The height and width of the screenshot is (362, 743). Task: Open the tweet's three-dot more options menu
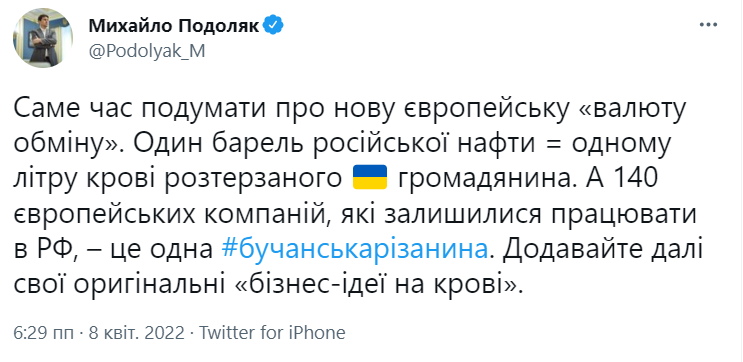(x=708, y=25)
